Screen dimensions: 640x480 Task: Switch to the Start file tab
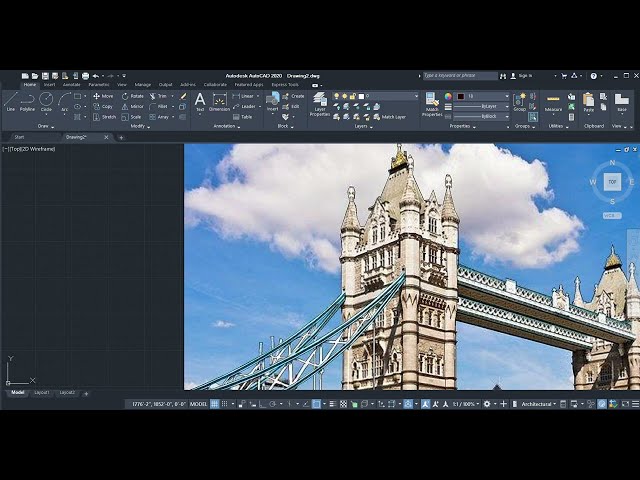(20, 138)
